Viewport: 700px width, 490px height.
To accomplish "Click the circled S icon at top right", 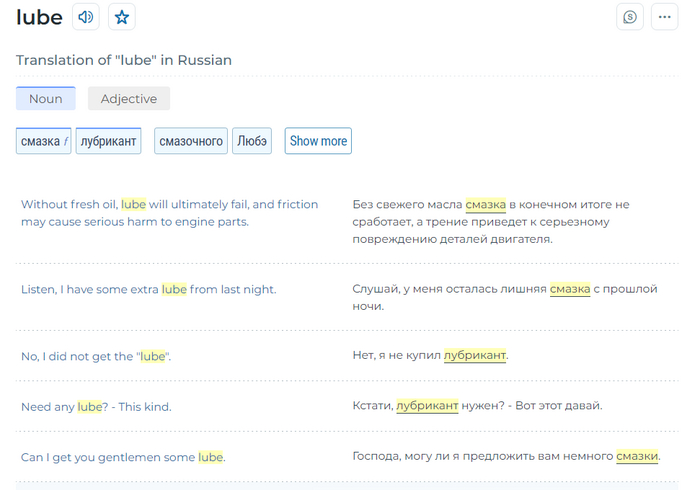I will (630, 17).
